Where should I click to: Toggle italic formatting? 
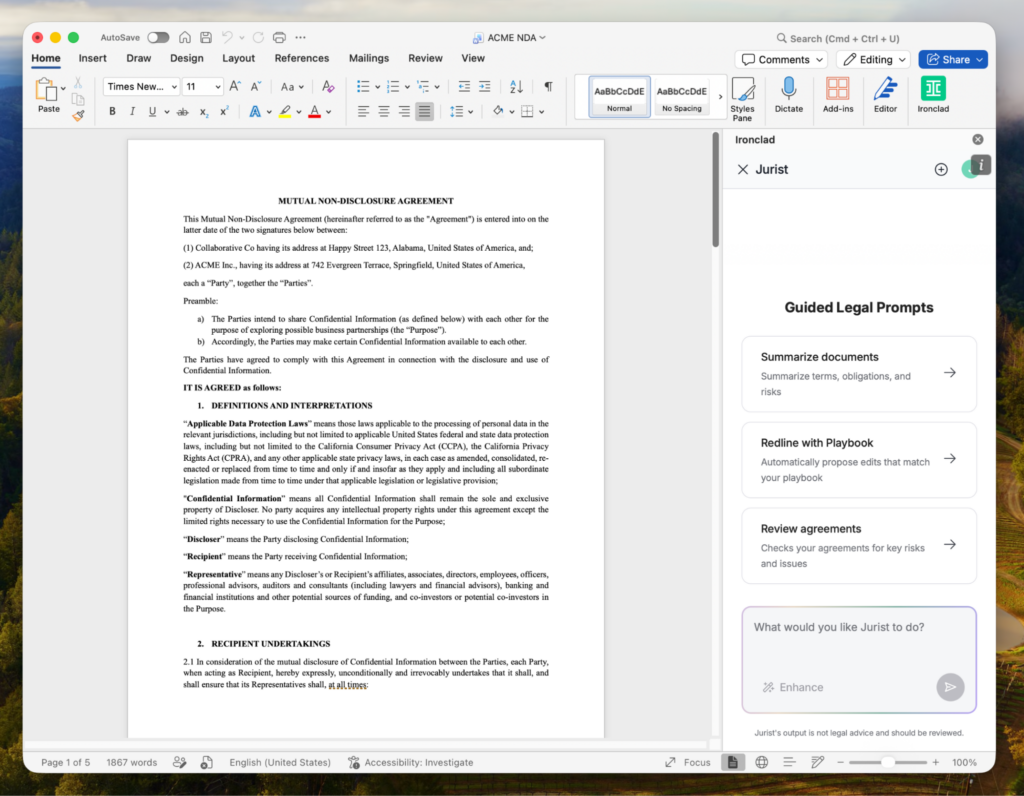click(133, 112)
